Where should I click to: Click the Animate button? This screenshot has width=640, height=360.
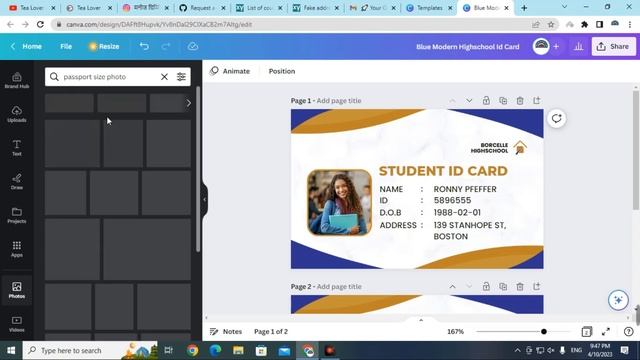(230, 71)
